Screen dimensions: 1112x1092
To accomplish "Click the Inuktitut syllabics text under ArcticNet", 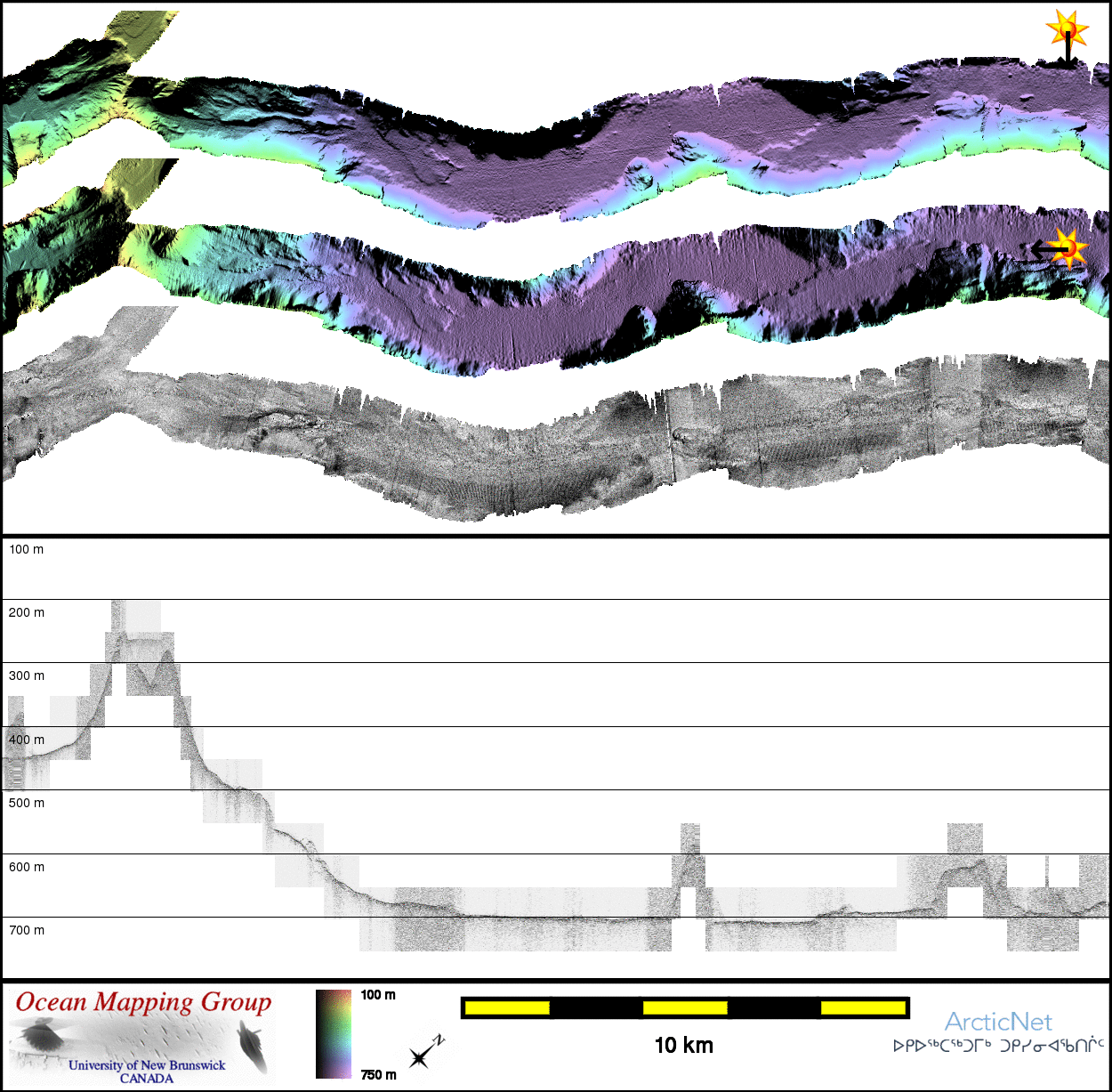I will [998, 1046].
